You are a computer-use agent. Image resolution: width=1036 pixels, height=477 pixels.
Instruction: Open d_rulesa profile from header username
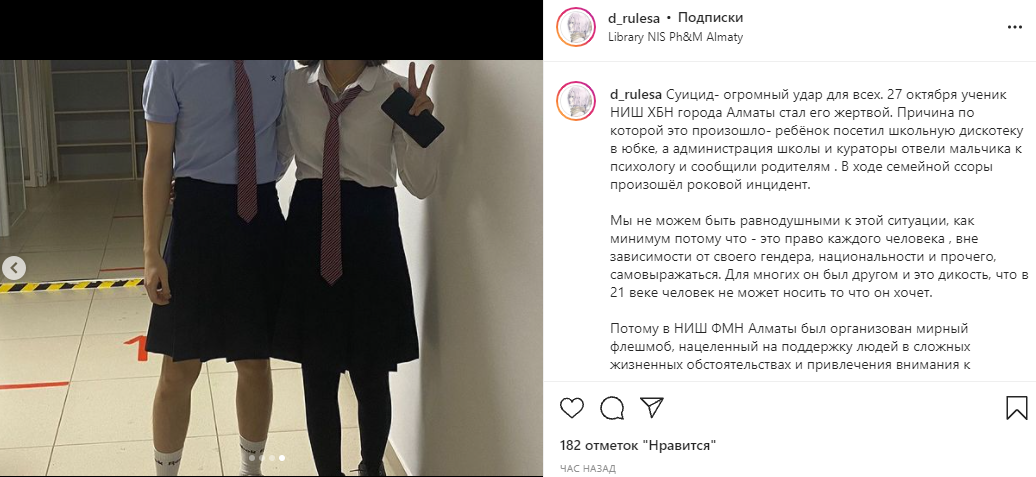click(x=633, y=18)
